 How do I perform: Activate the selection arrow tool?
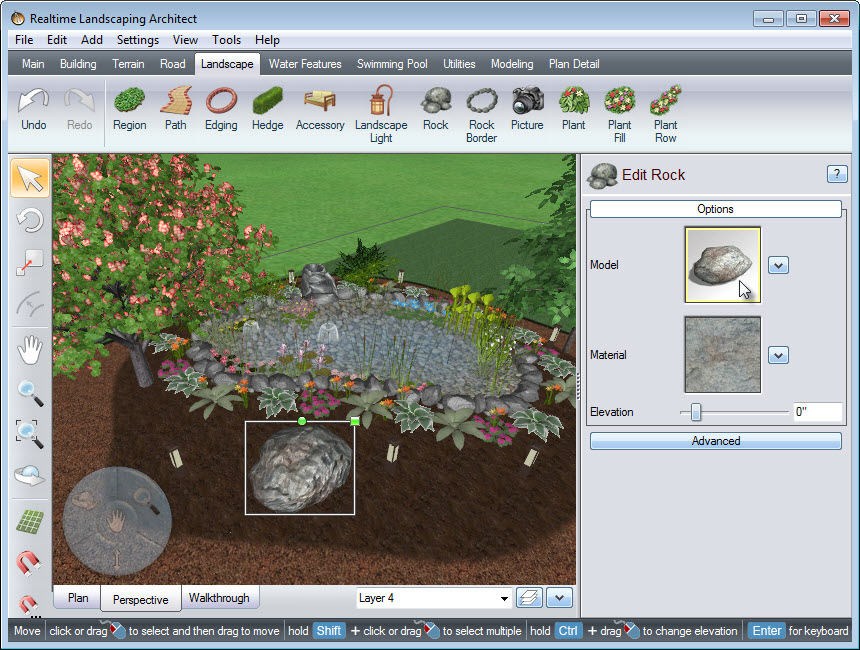coord(30,178)
